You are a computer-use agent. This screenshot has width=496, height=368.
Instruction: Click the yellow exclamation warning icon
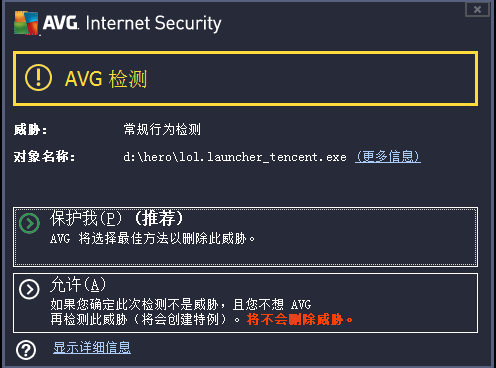[38, 77]
